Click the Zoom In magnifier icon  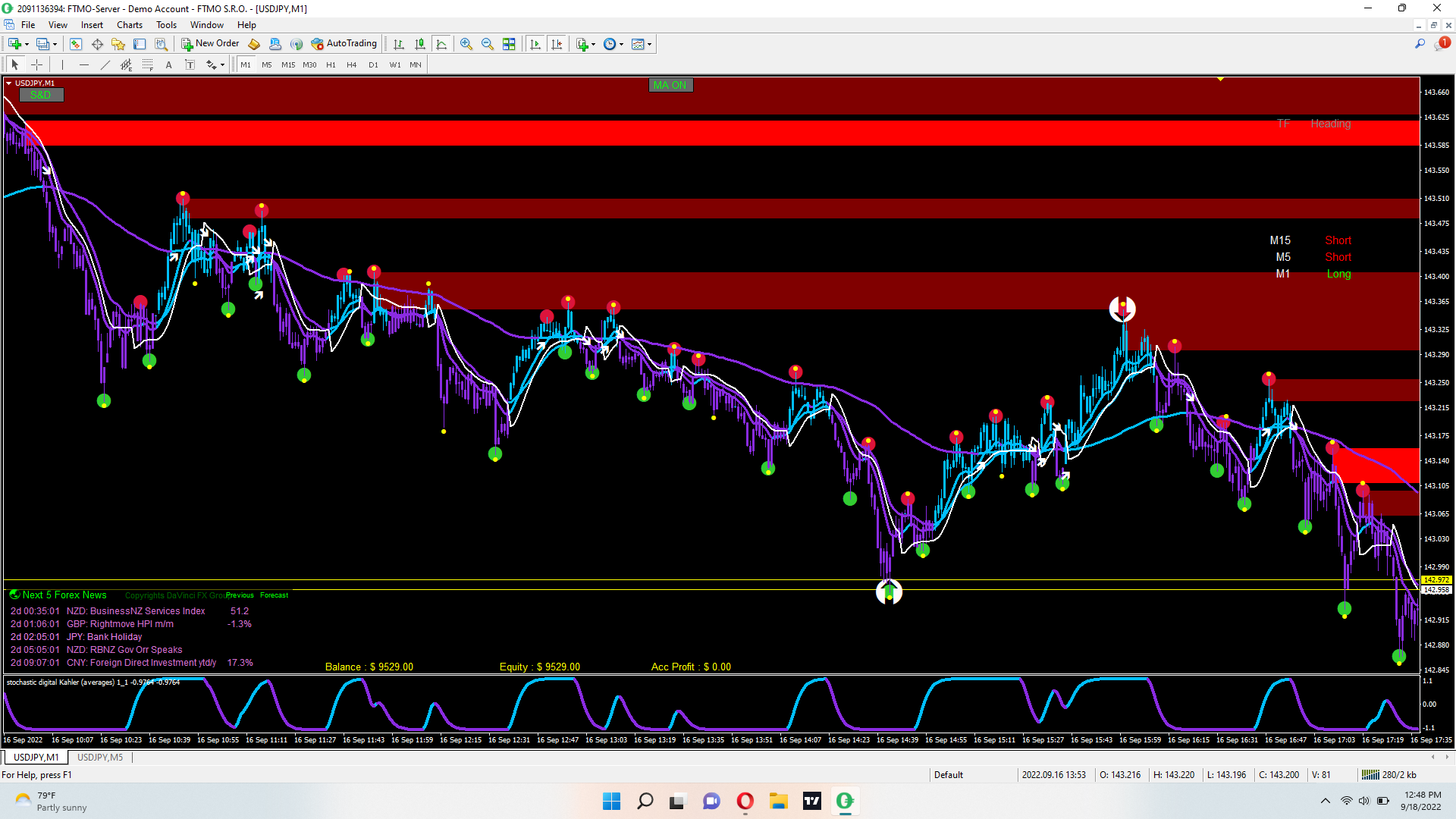466,44
